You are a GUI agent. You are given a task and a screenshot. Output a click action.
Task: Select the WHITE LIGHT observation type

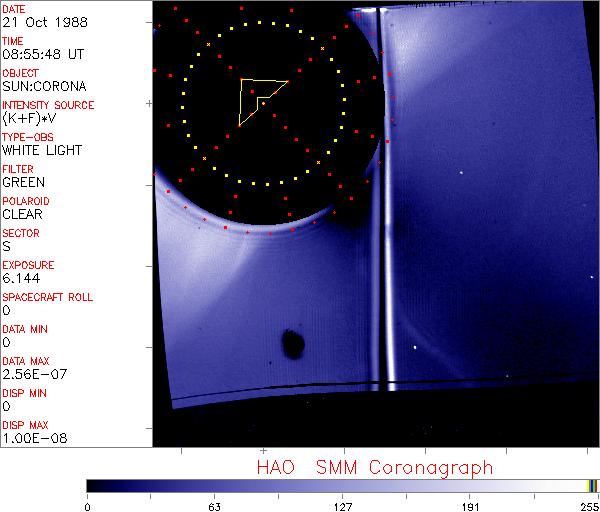[42, 150]
